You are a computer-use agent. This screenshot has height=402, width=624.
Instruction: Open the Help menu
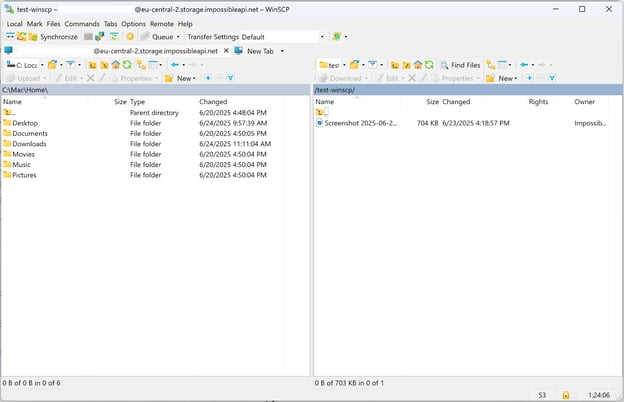(x=185, y=24)
